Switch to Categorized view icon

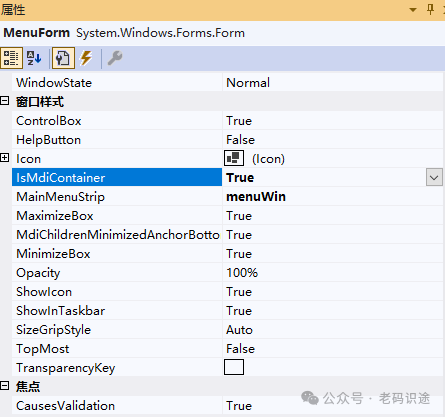click(11, 58)
